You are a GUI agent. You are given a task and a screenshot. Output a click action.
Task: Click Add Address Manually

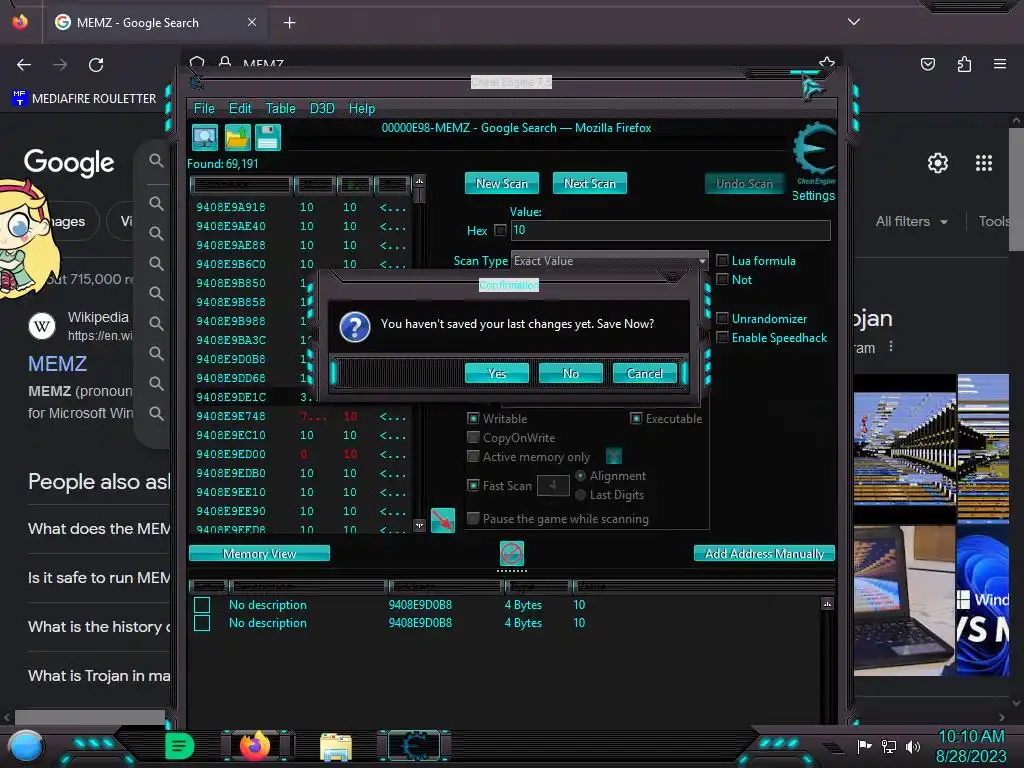pyautogui.click(x=764, y=554)
